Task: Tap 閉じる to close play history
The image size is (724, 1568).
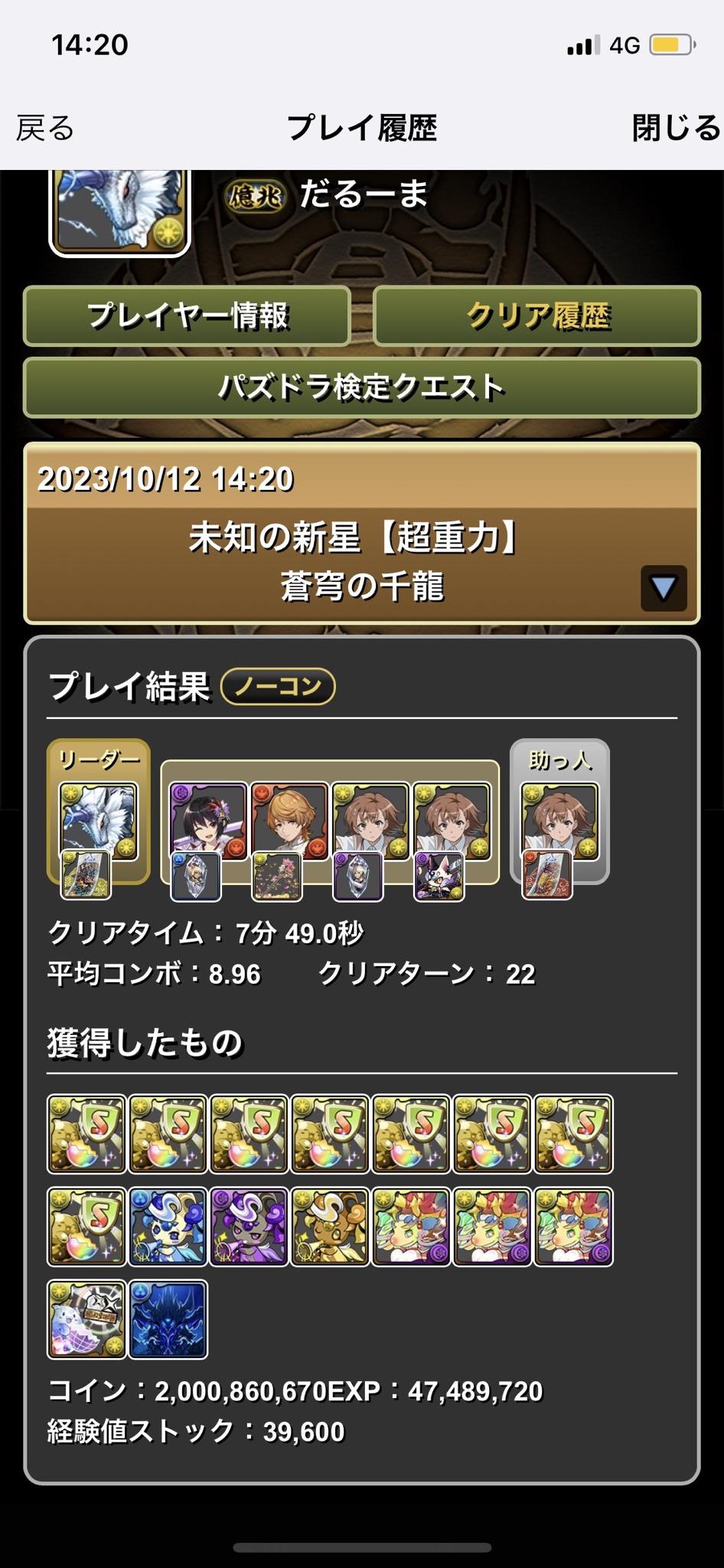Action: pyautogui.click(x=676, y=128)
